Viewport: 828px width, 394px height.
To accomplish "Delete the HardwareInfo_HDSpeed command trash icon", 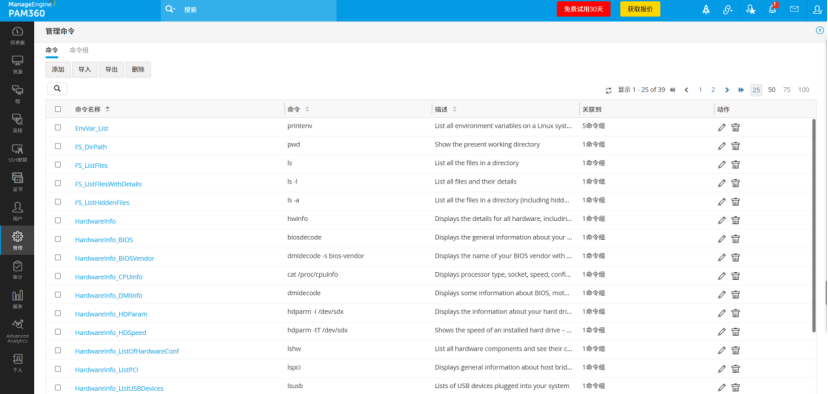I will click(735, 332).
